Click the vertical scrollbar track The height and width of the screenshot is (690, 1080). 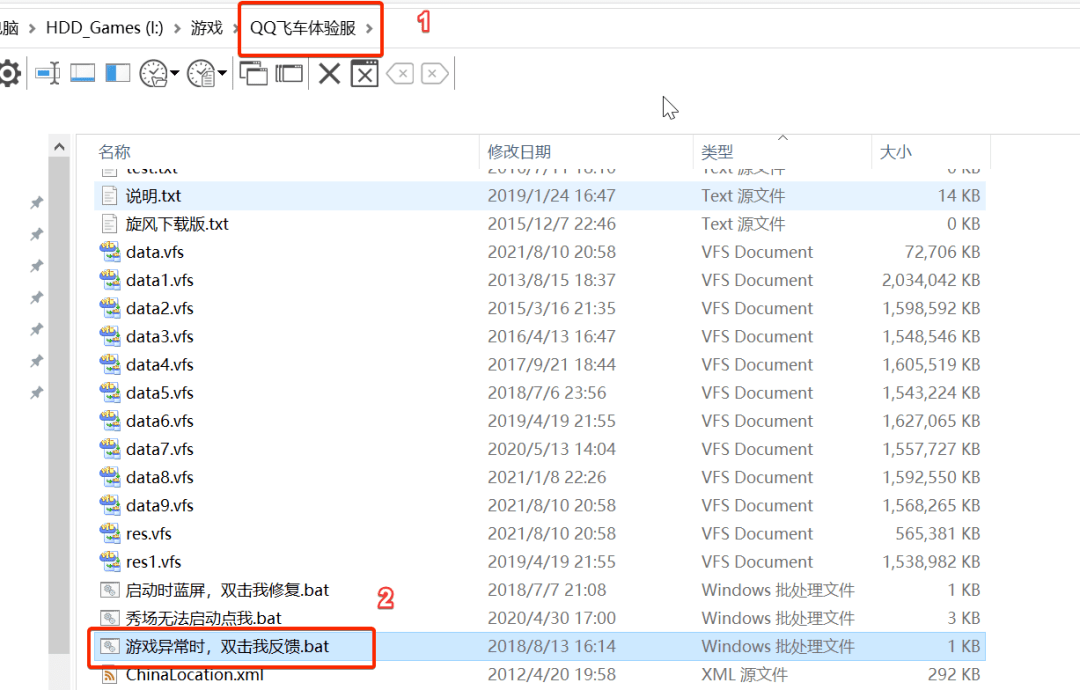[59, 406]
